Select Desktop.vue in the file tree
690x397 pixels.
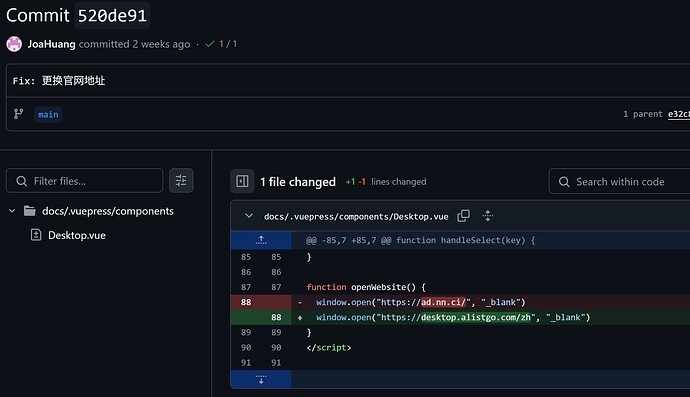(x=77, y=235)
